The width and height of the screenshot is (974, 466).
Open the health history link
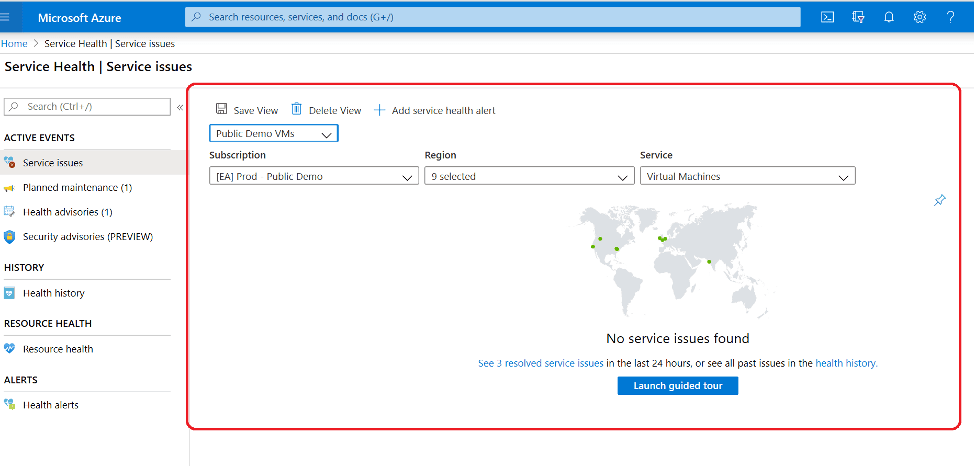[x=846, y=363]
